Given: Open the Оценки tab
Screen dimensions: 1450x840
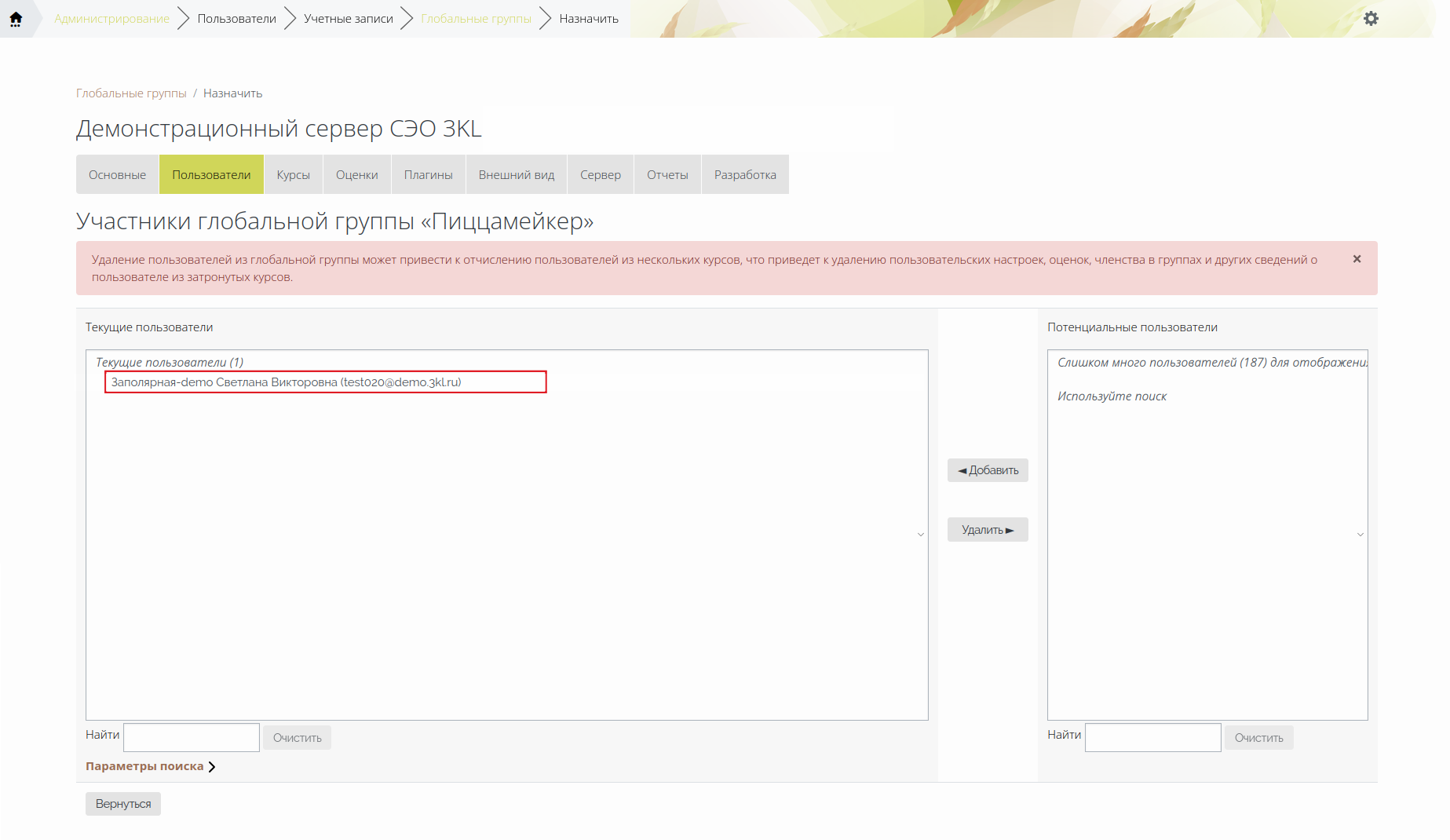Looking at the screenshot, I should tap(357, 174).
